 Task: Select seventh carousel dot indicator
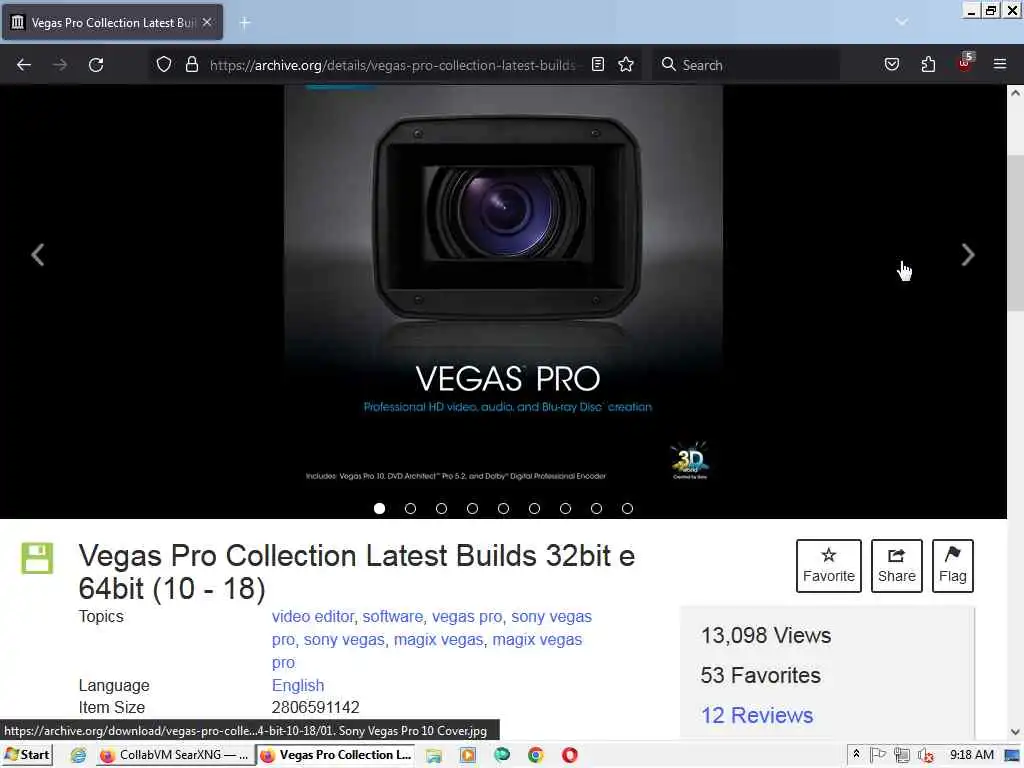(566, 508)
